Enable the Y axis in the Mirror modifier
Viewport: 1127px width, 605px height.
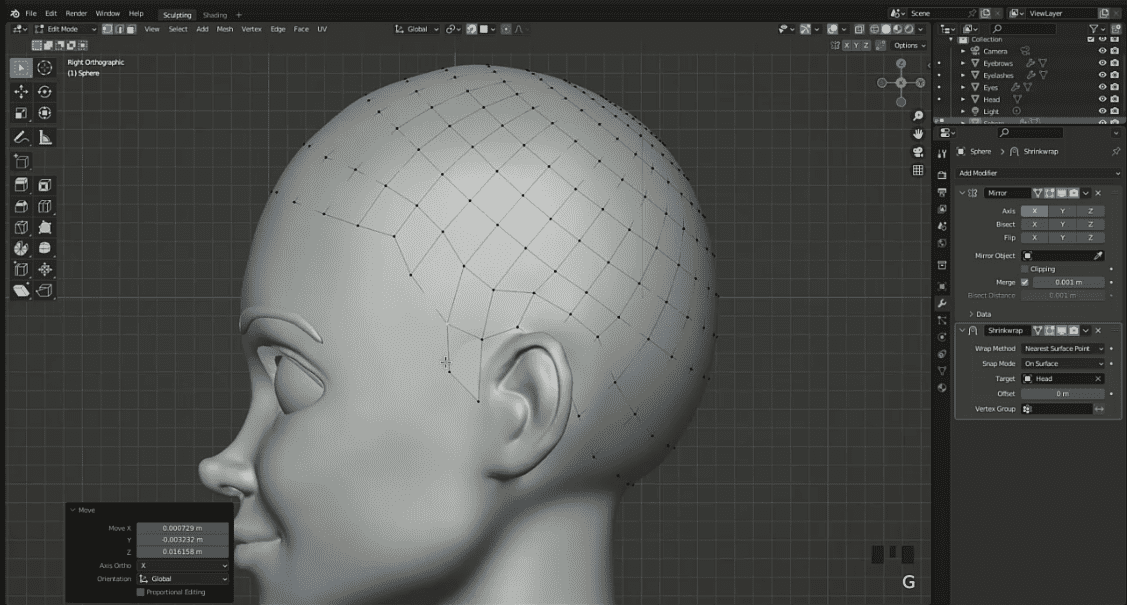point(1062,210)
